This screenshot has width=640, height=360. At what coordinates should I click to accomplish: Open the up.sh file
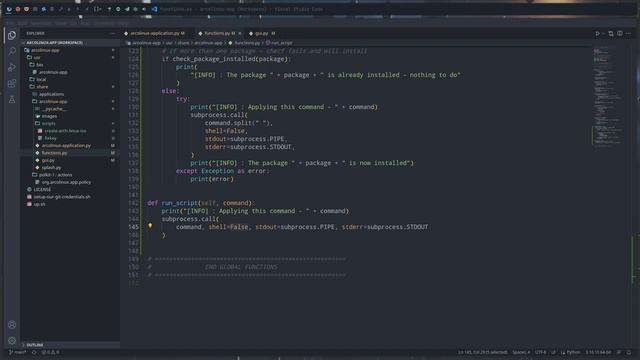click(71, 204)
